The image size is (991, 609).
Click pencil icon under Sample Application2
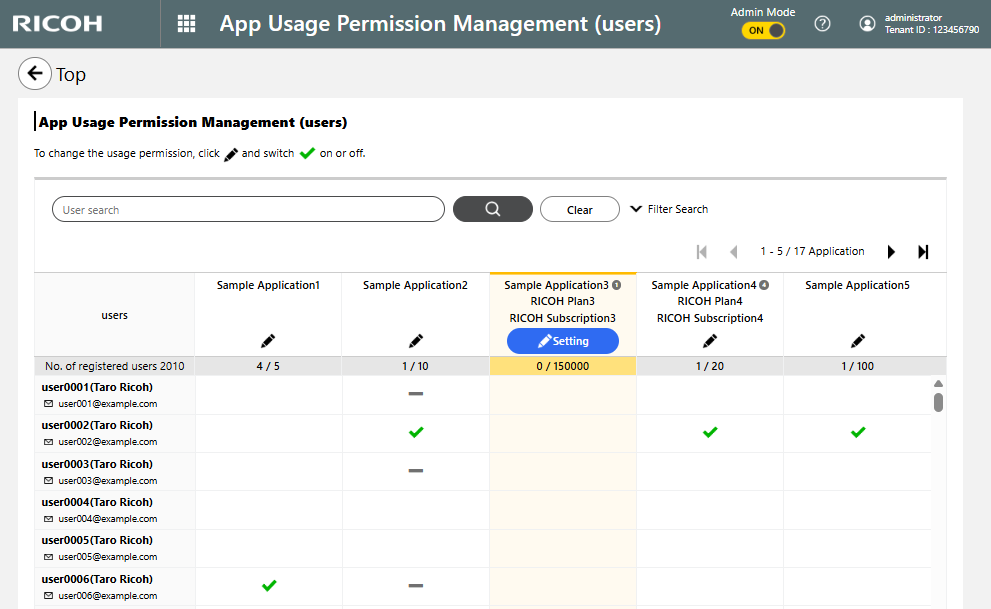[415, 341]
